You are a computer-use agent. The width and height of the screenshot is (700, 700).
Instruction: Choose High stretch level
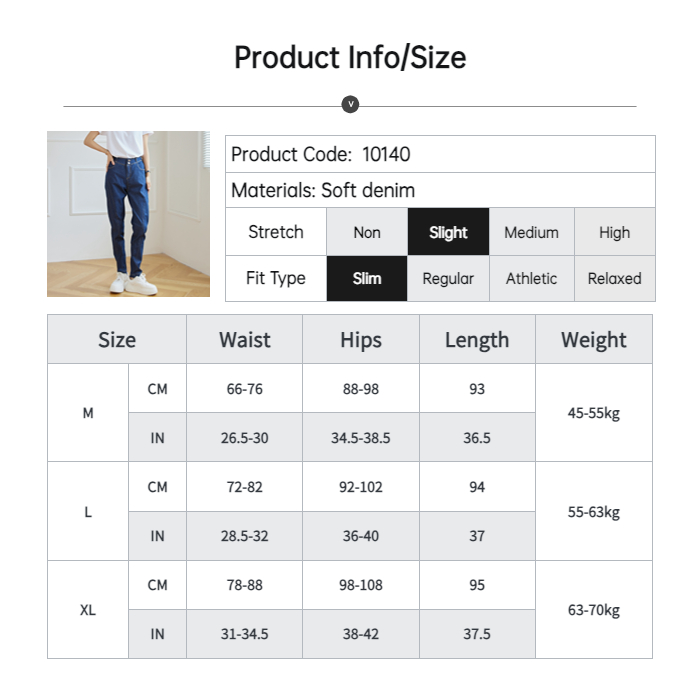614,232
